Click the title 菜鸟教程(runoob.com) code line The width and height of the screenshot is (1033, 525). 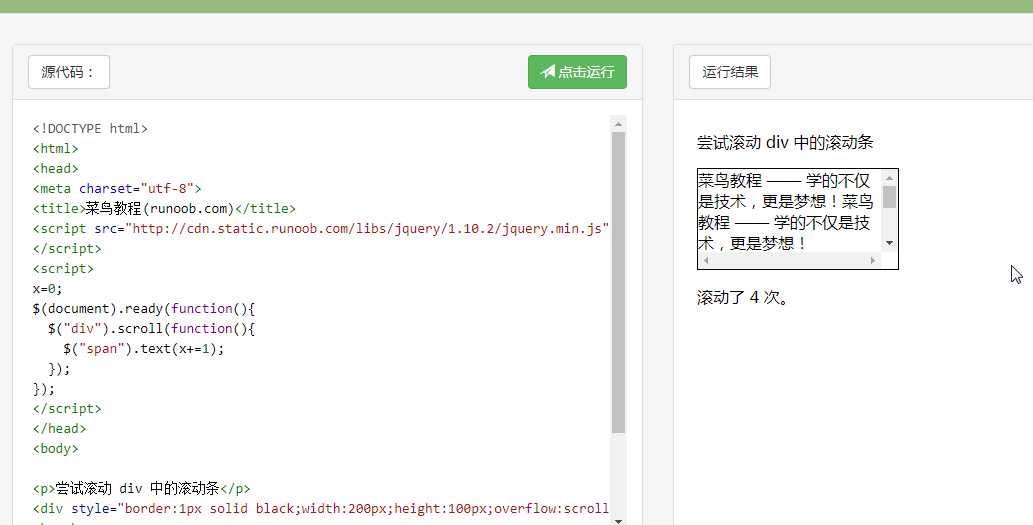coord(164,209)
